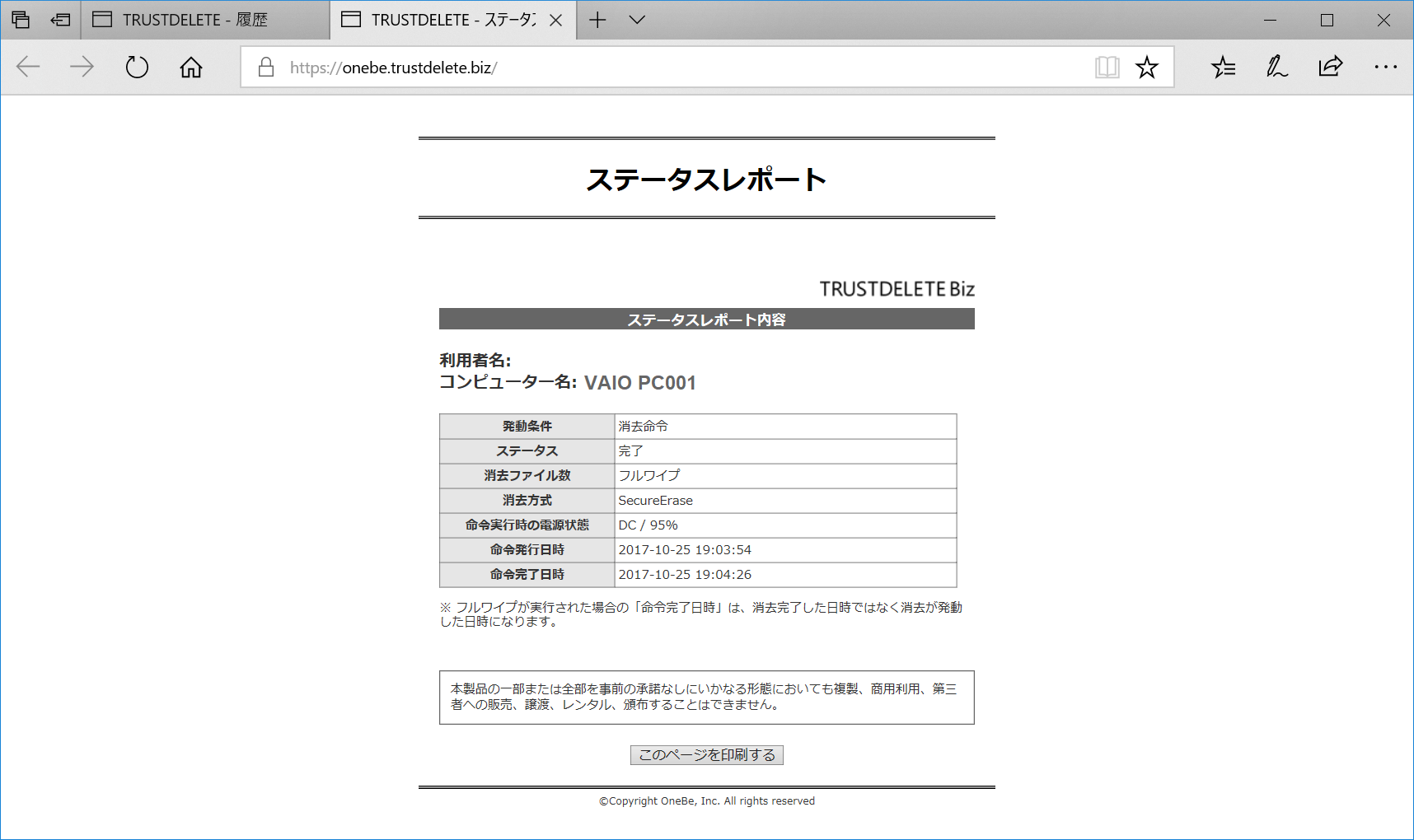Open reading view book icon
Screen dimensions: 1414x840
(x=1107, y=67)
